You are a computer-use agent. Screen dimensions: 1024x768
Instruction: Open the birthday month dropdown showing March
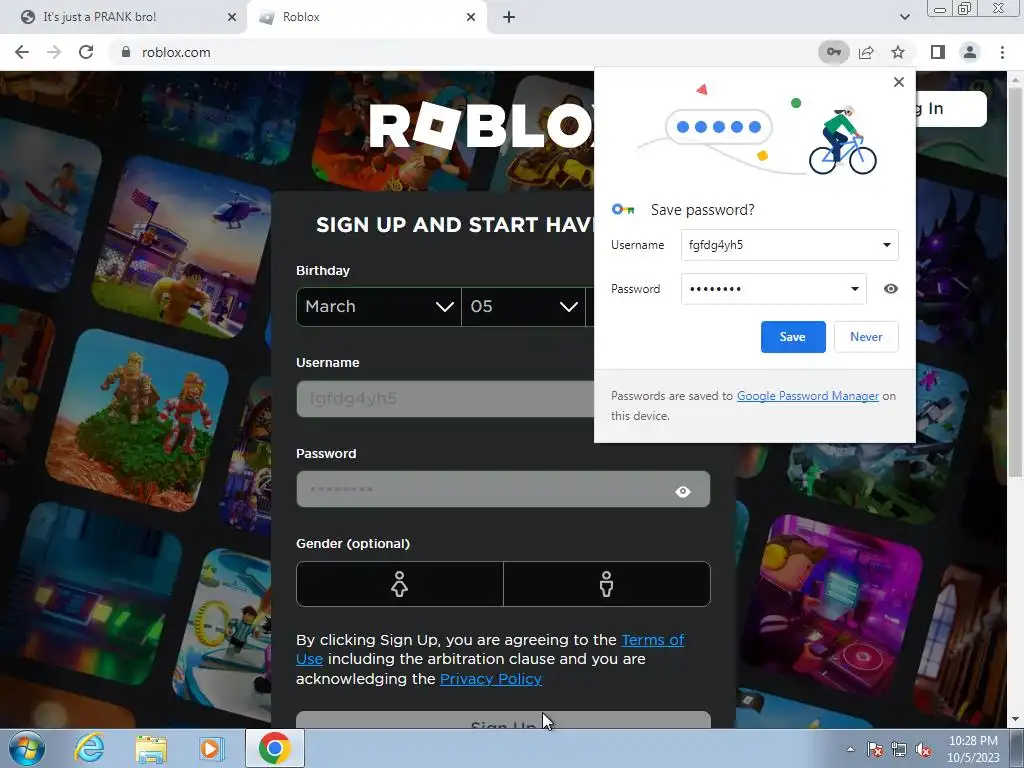[x=379, y=306]
